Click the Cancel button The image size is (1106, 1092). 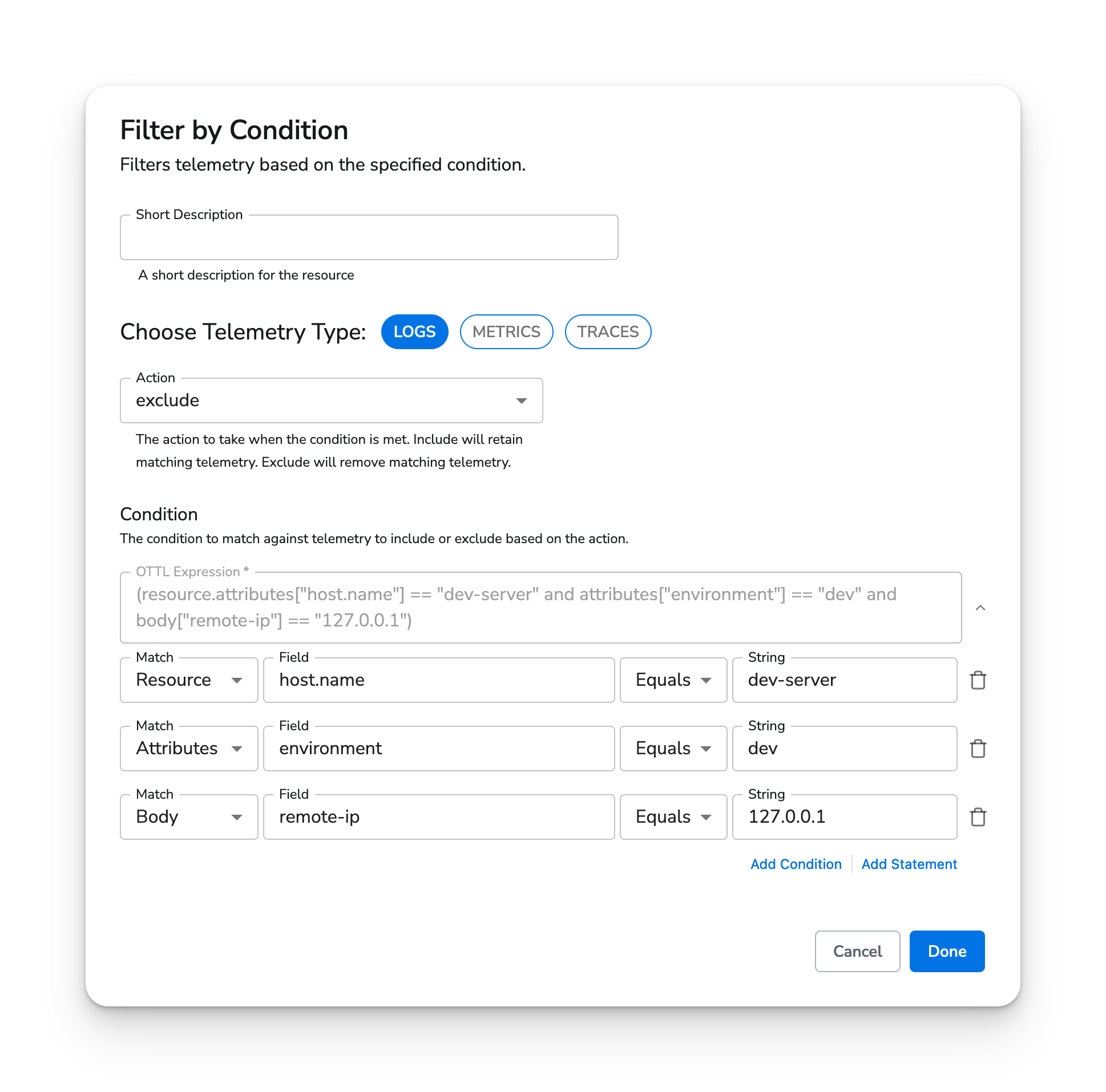click(x=857, y=951)
